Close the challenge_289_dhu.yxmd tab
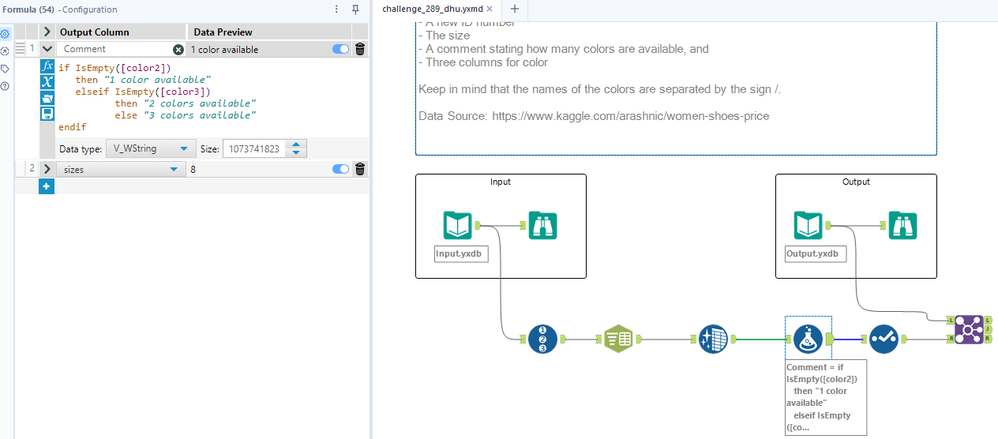Viewport: 998px width, 439px height. tap(489, 10)
